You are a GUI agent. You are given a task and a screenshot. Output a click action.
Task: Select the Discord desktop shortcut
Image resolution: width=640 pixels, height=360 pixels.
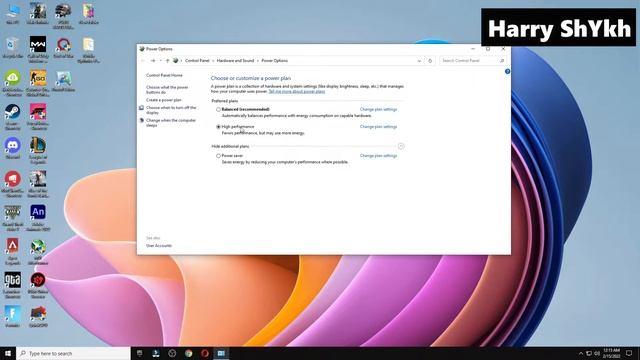[13, 148]
